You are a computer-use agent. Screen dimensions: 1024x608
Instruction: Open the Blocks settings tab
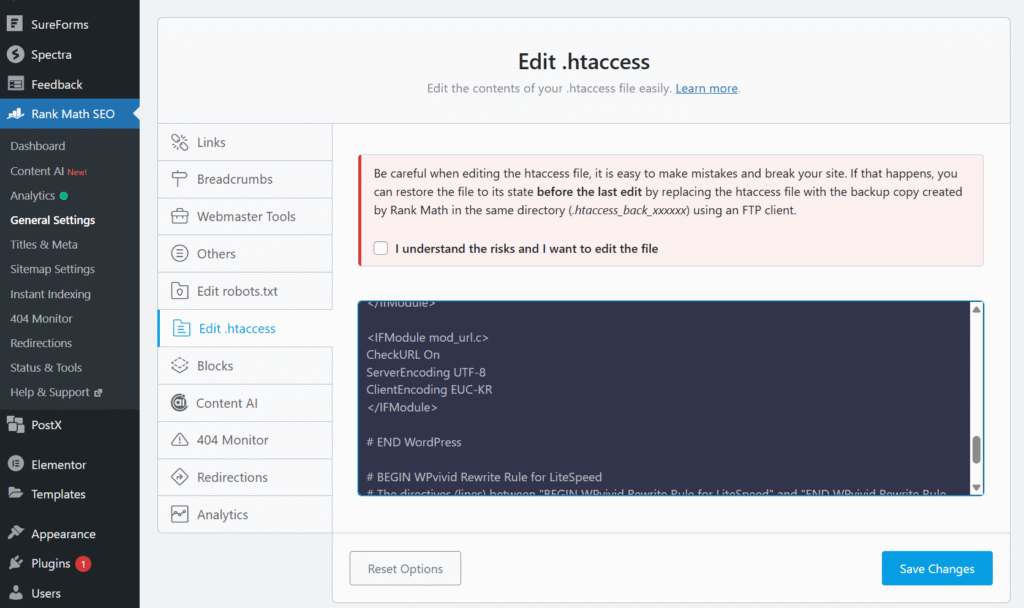tap(245, 365)
